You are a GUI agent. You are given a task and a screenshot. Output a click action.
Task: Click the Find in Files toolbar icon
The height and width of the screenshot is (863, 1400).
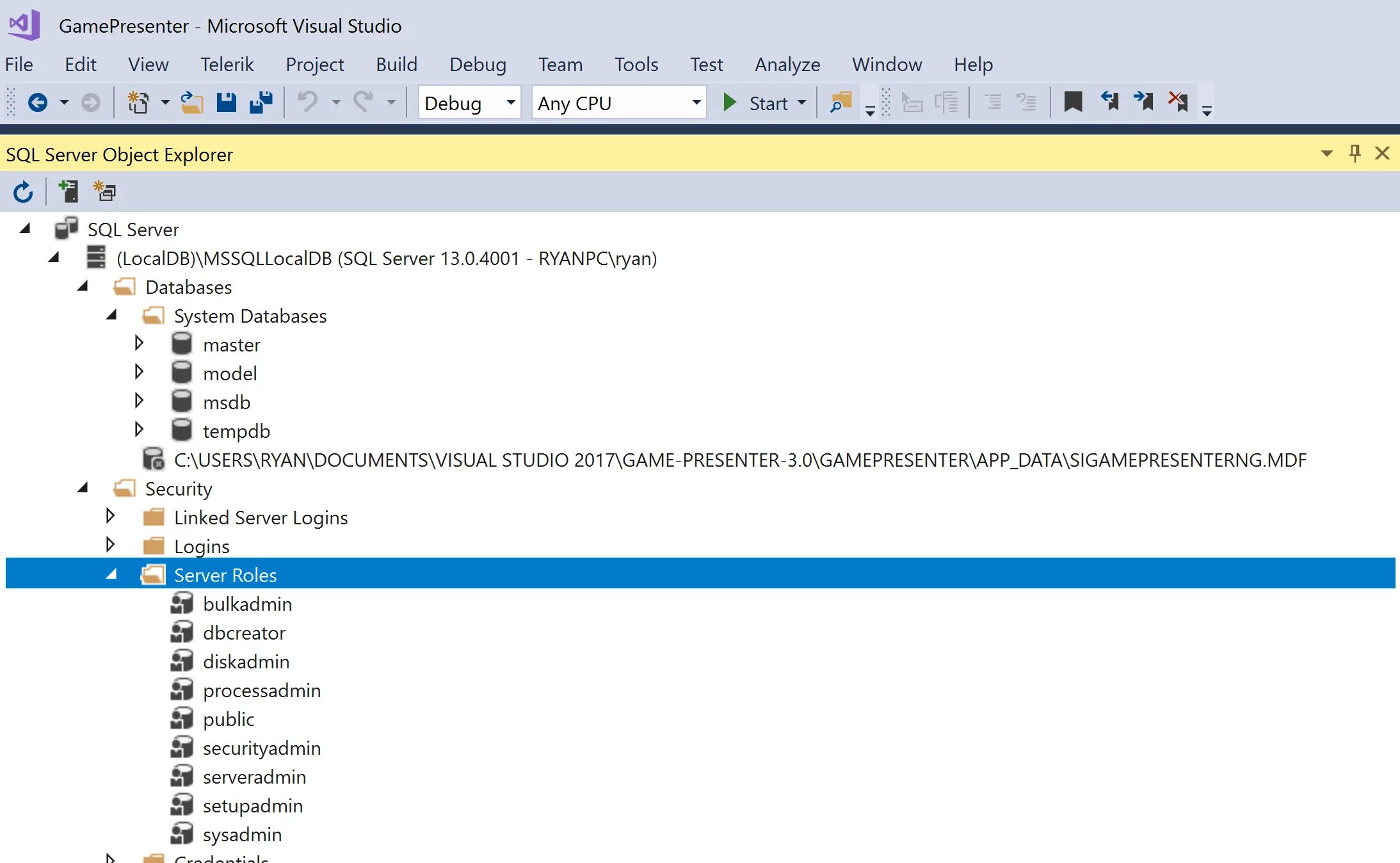click(x=841, y=102)
